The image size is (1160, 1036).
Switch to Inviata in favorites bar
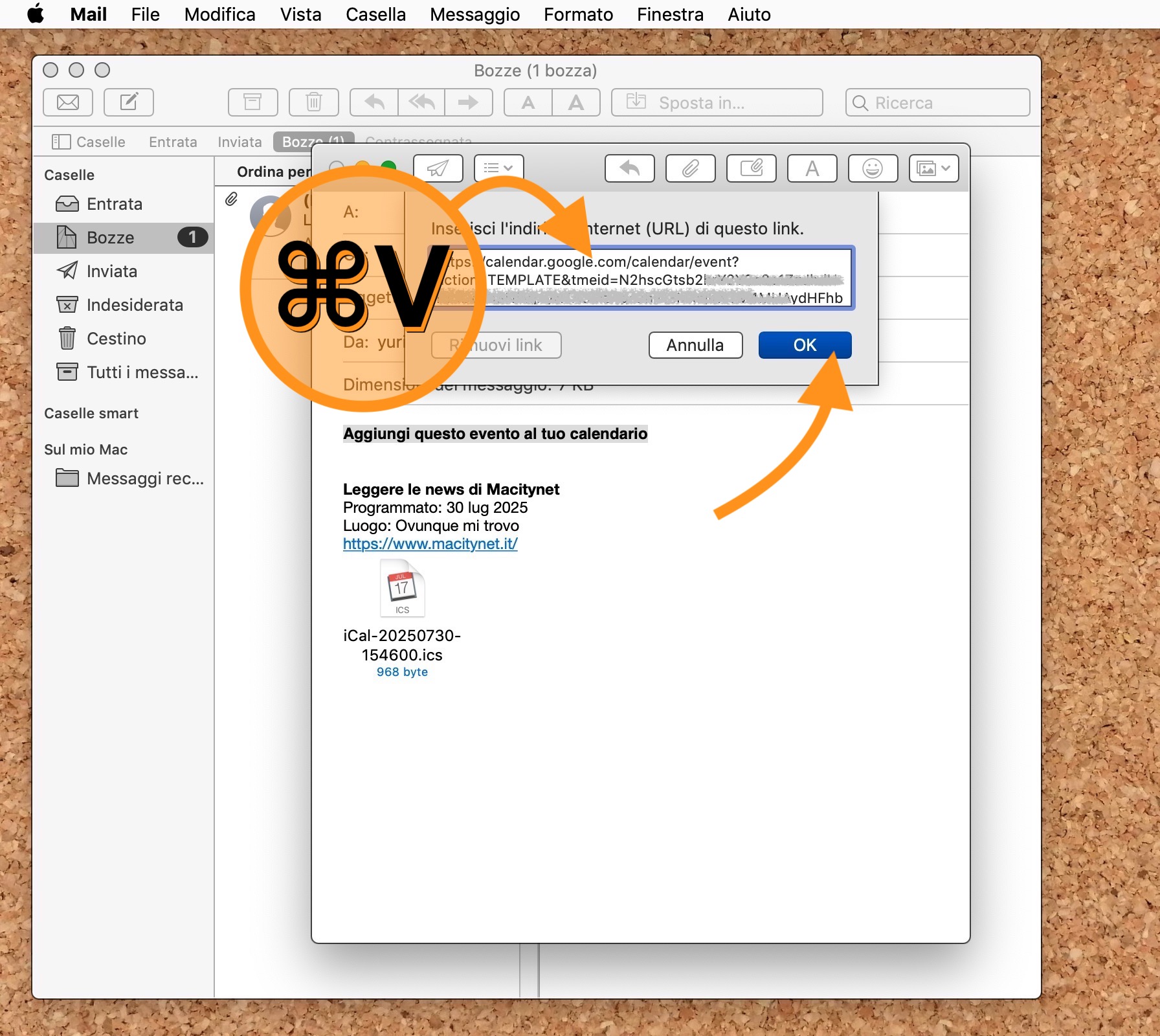[x=240, y=142]
